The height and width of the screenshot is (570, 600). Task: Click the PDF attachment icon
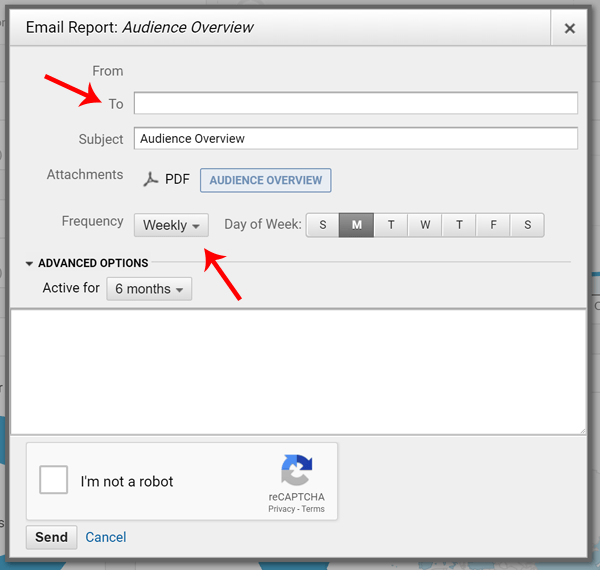point(151,179)
